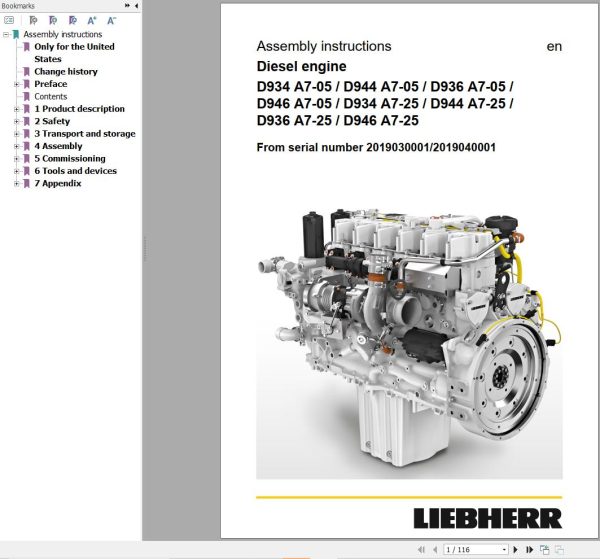Image resolution: width=600 pixels, height=559 pixels.
Task: Collapse the Bookmarks panel with left triangle
Action: [136, 6]
